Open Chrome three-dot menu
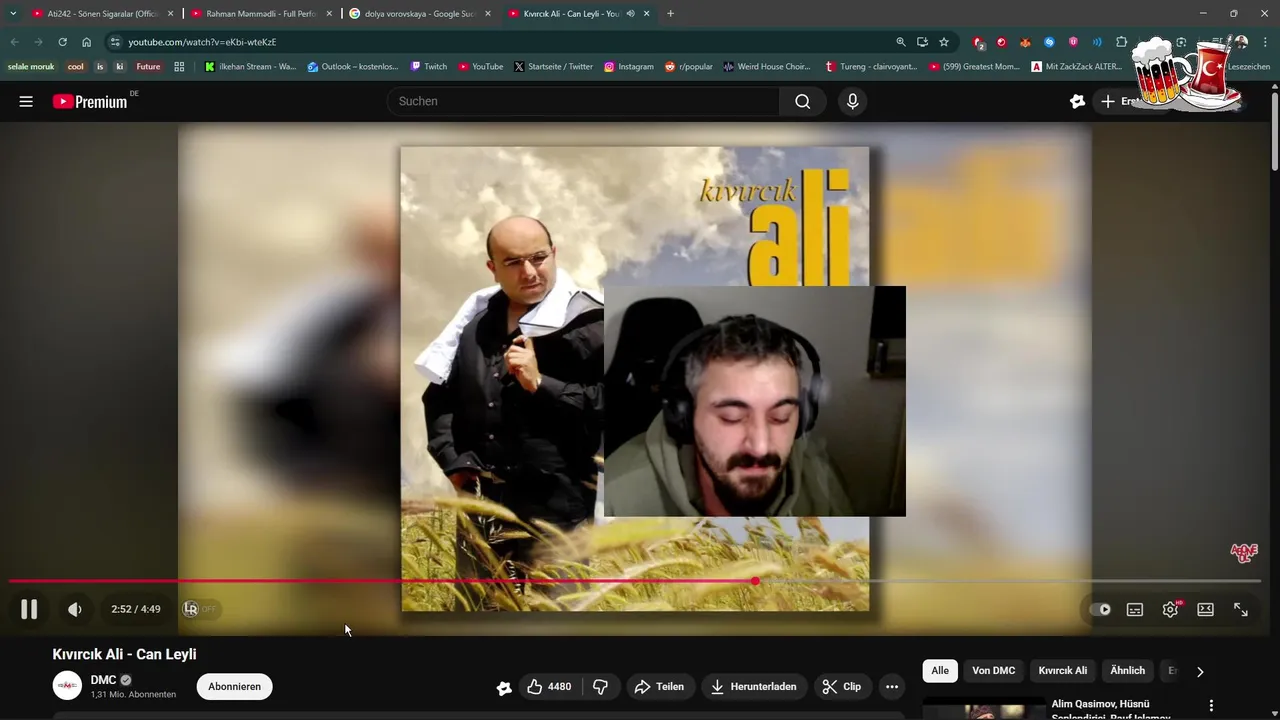 tap(1263, 42)
